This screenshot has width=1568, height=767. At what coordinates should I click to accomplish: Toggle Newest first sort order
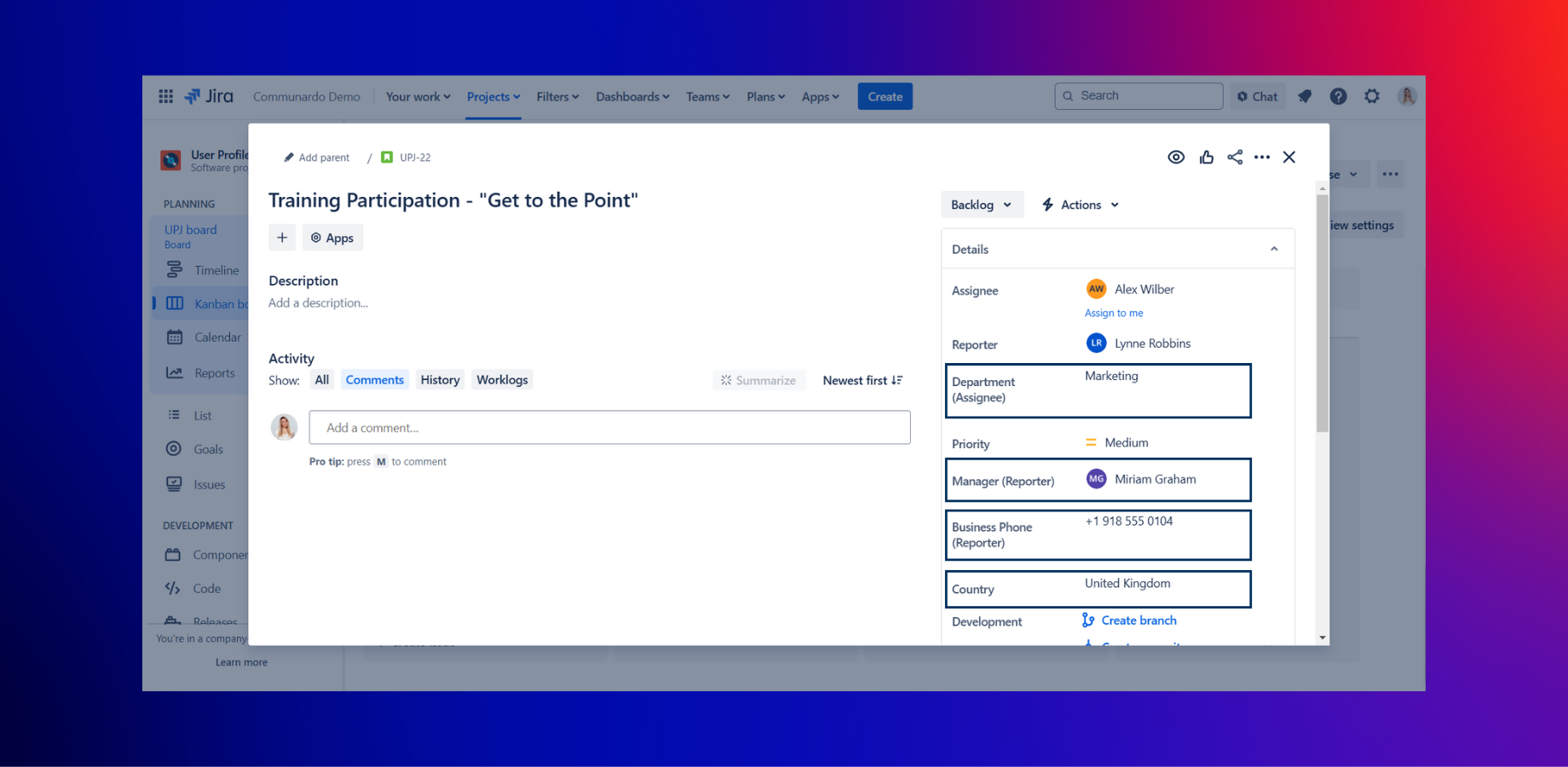pyautogui.click(x=862, y=380)
